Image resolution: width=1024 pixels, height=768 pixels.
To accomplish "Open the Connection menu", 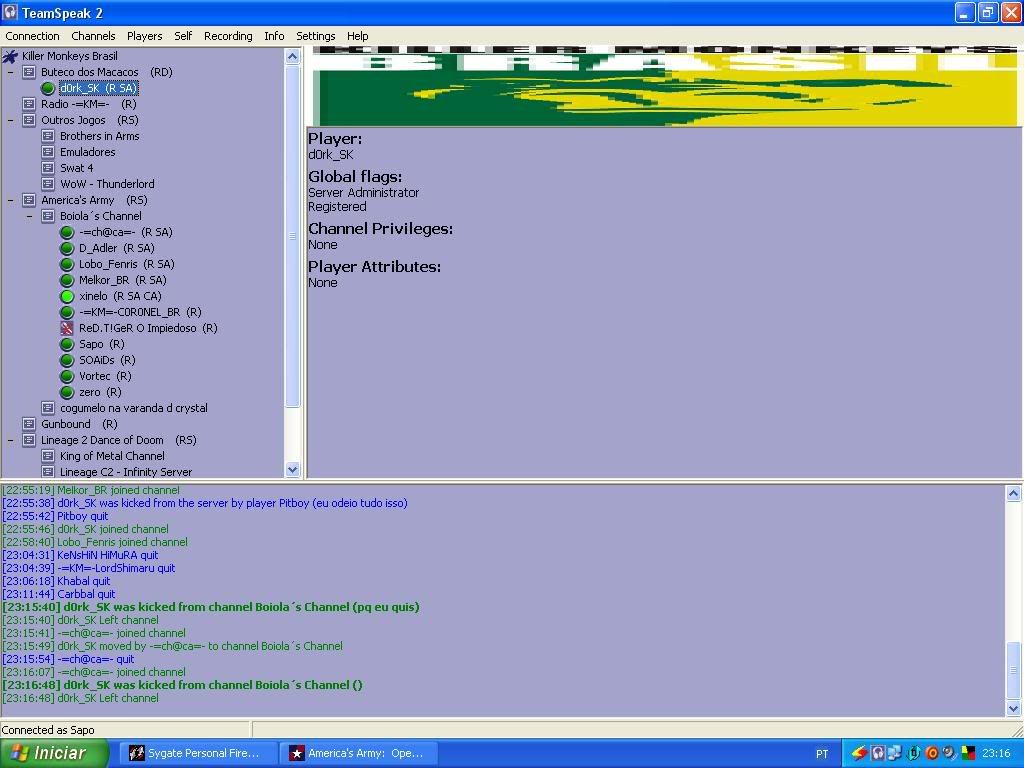I will coord(32,36).
